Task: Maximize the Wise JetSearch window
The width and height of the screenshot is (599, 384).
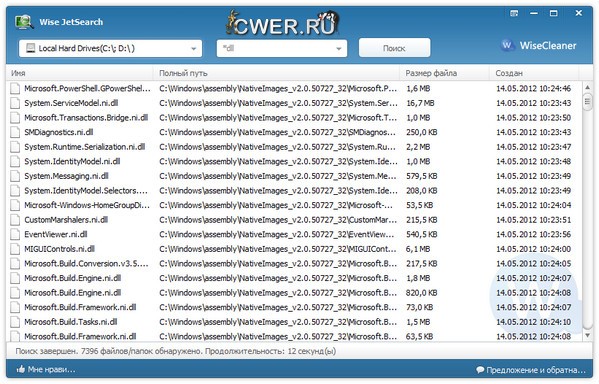Action: [554, 13]
